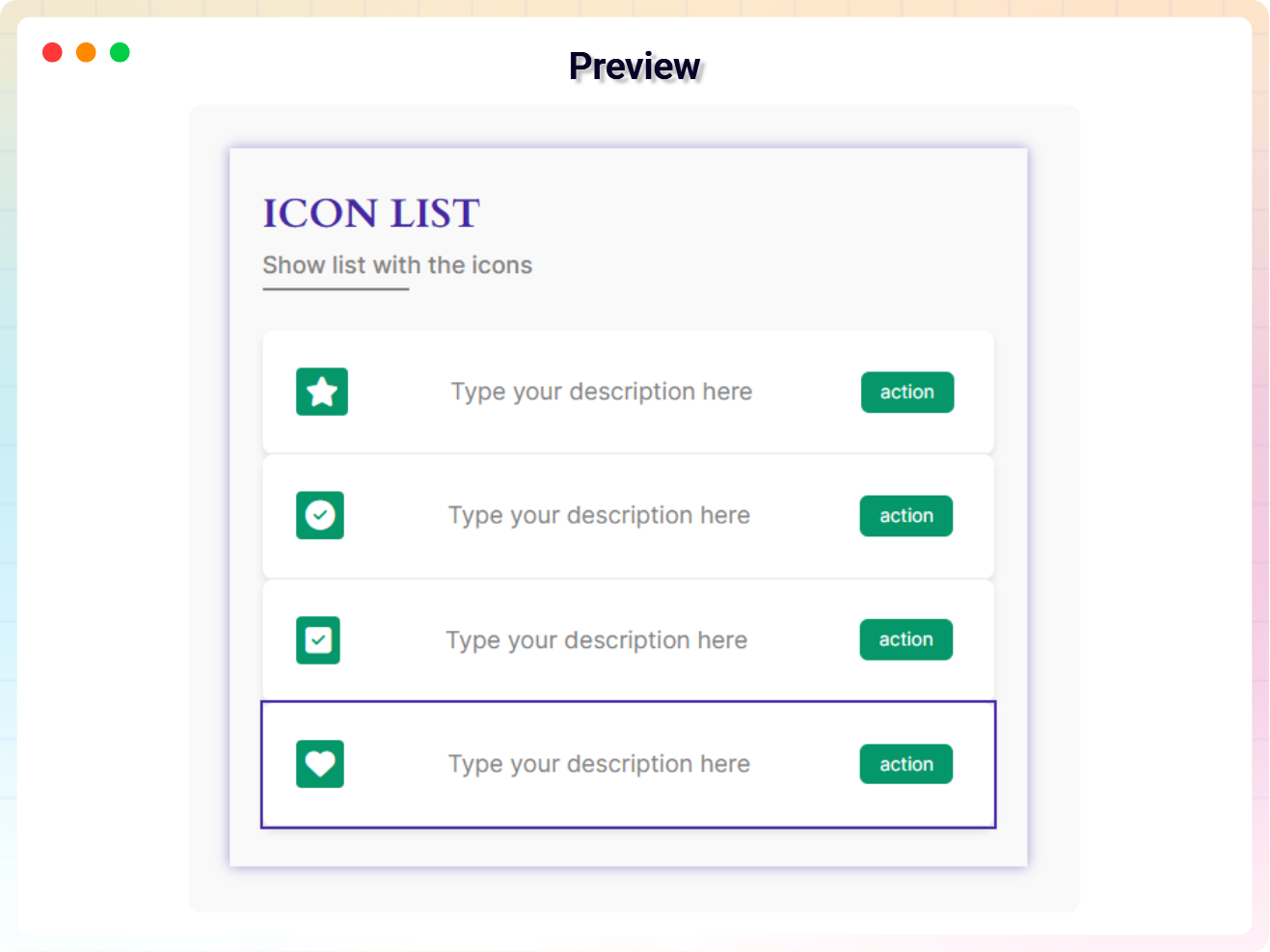The width and height of the screenshot is (1270, 952).
Task: Select the description text in the square-check row
Action: tap(596, 639)
